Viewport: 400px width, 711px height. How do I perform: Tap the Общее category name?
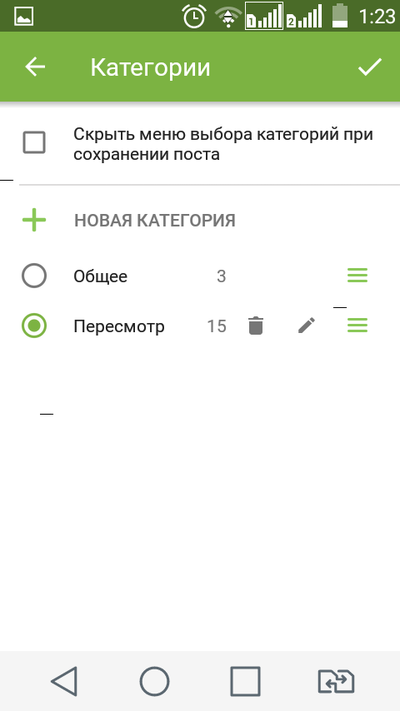[x=101, y=276]
